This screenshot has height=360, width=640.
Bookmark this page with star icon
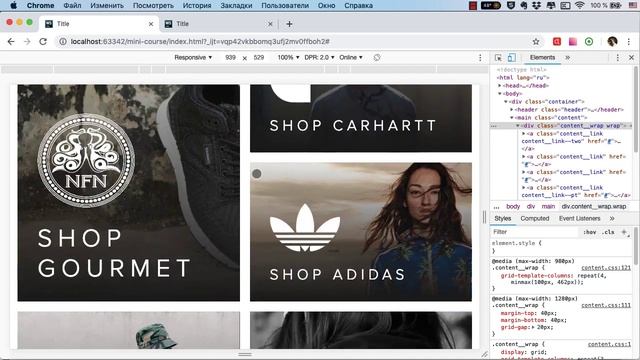[x=536, y=42]
